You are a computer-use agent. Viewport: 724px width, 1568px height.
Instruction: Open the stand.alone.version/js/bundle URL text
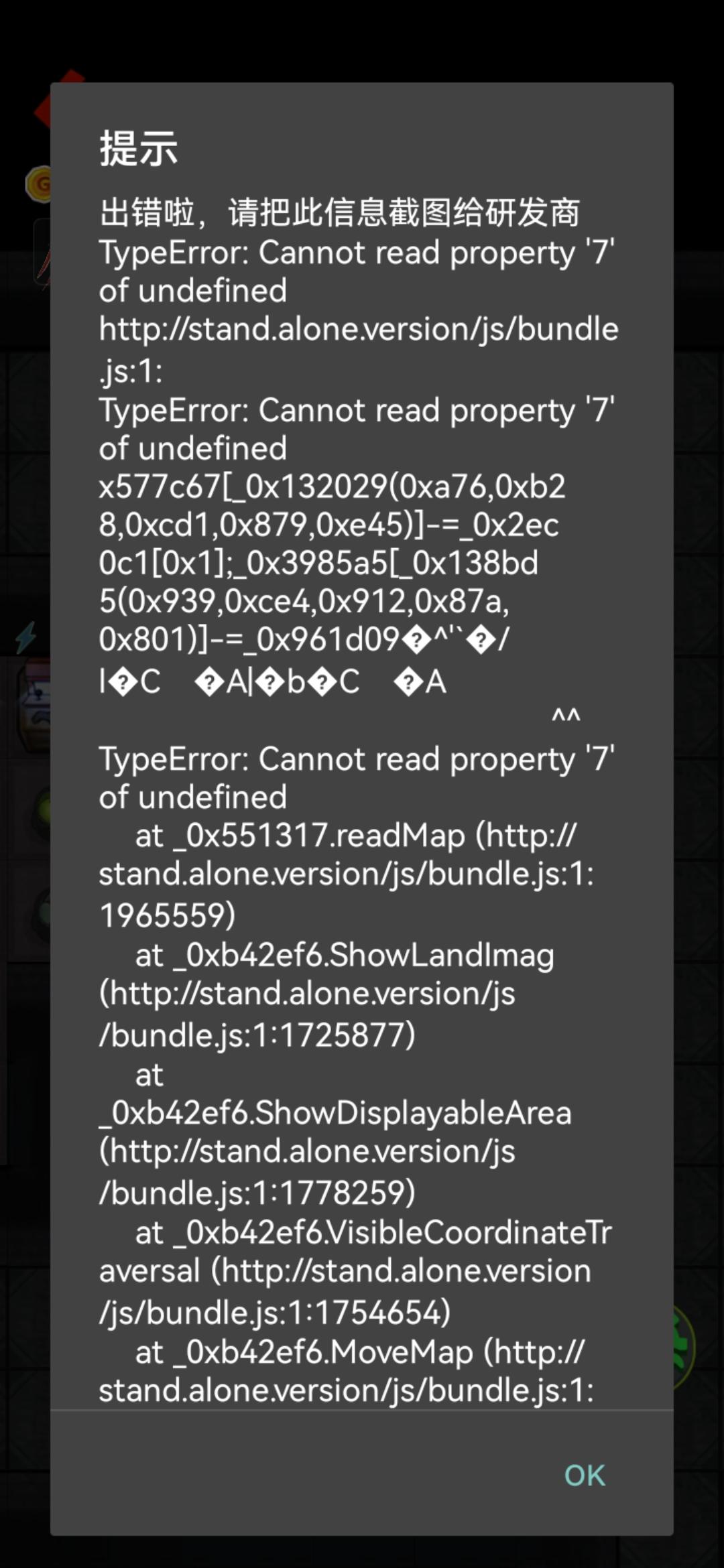tap(359, 350)
